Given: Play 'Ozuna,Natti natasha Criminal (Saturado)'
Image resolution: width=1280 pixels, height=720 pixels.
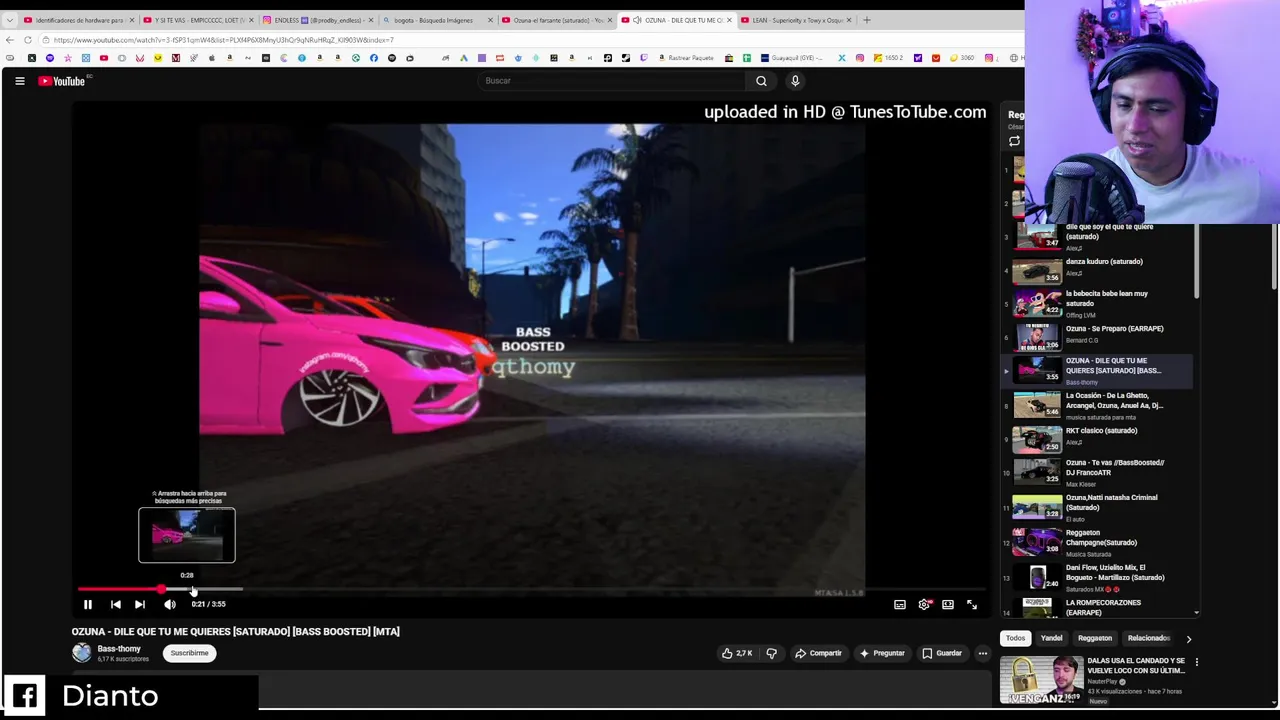Looking at the screenshot, I should (x=1098, y=508).
